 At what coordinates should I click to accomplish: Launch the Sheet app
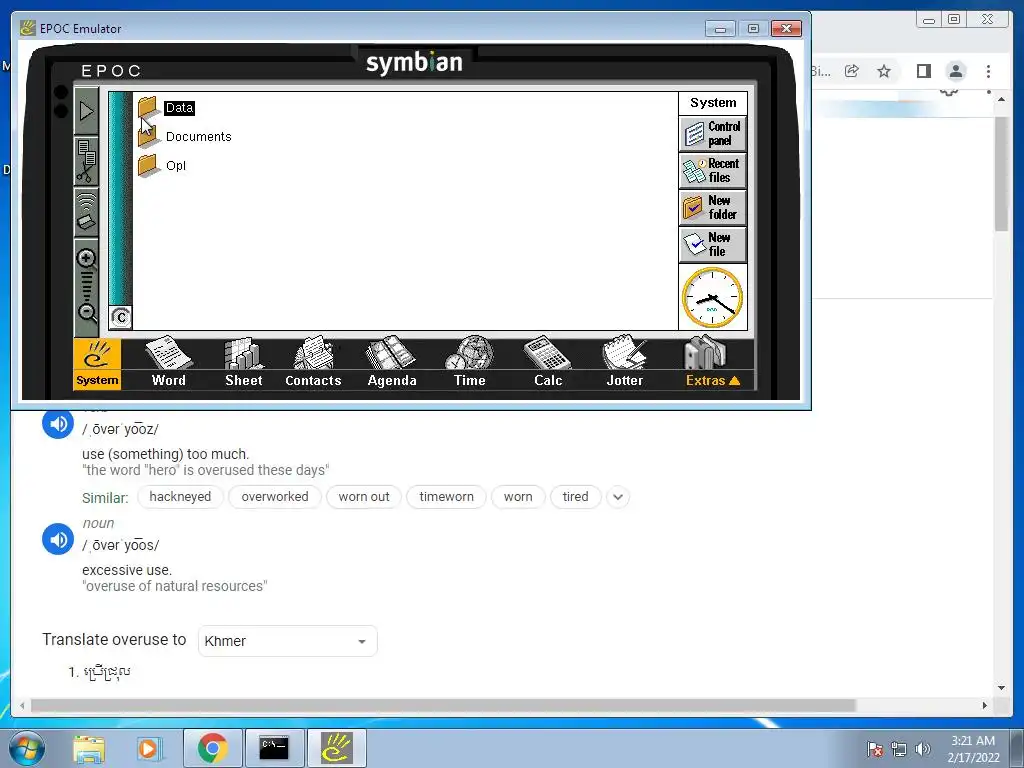244,362
